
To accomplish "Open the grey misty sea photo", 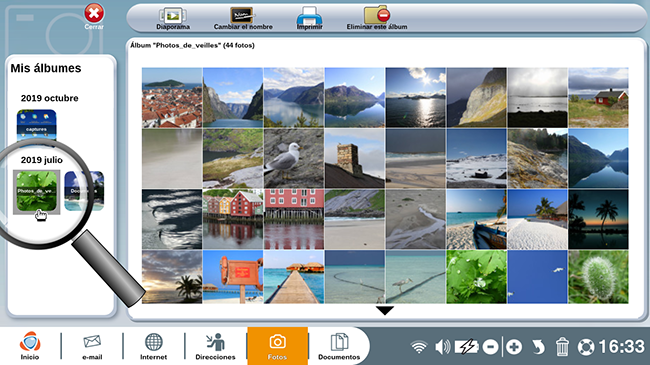I will [x=537, y=97].
